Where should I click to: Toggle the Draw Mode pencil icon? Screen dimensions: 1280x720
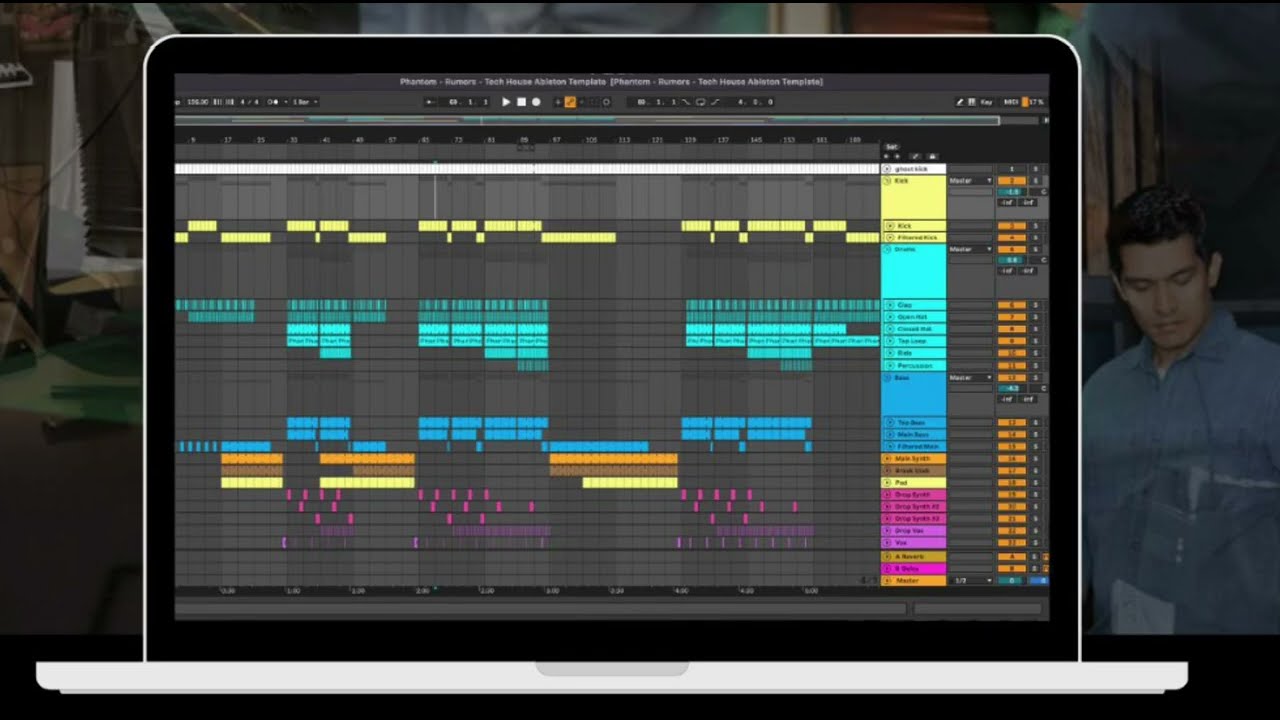pos(960,102)
